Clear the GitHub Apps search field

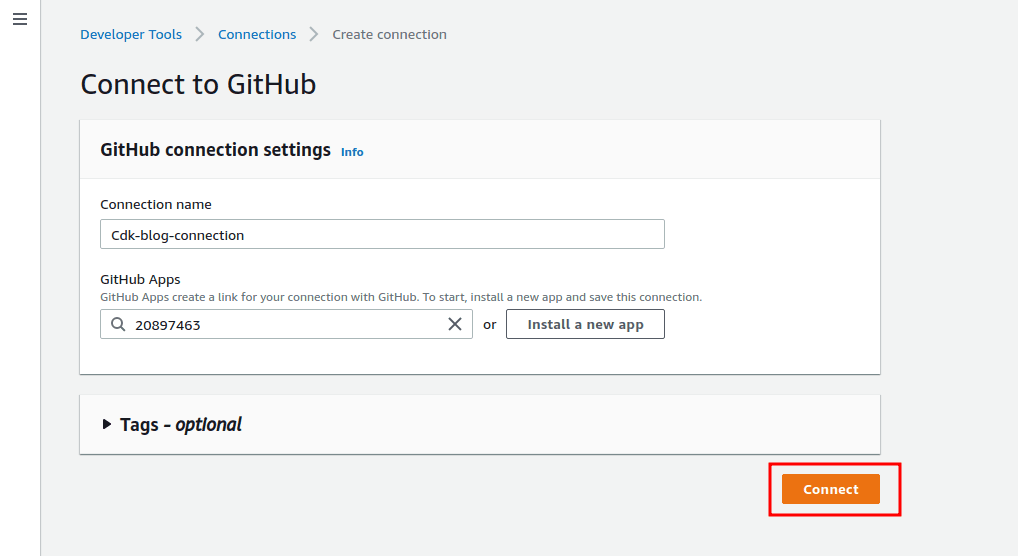(x=455, y=324)
